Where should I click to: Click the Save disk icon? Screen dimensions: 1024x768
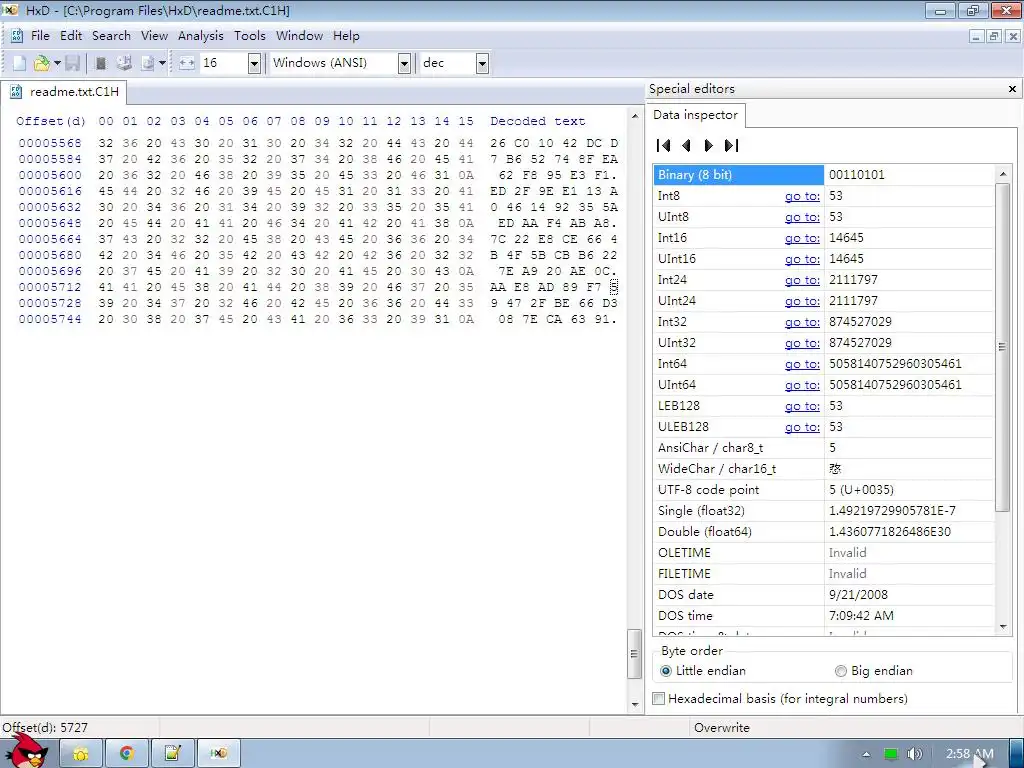(x=72, y=63)
